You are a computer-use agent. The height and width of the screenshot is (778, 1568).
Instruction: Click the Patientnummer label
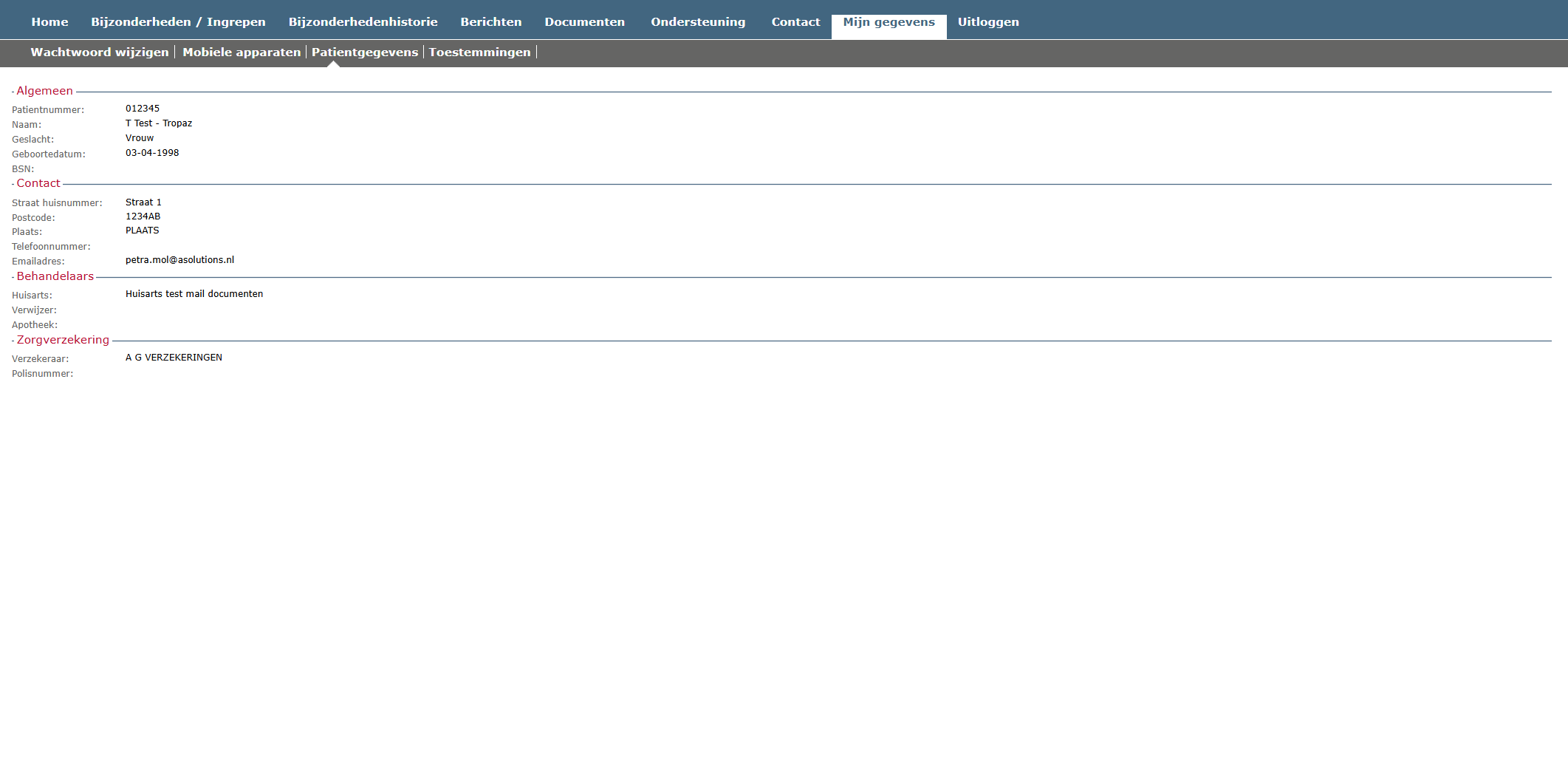tap(48, 110)
